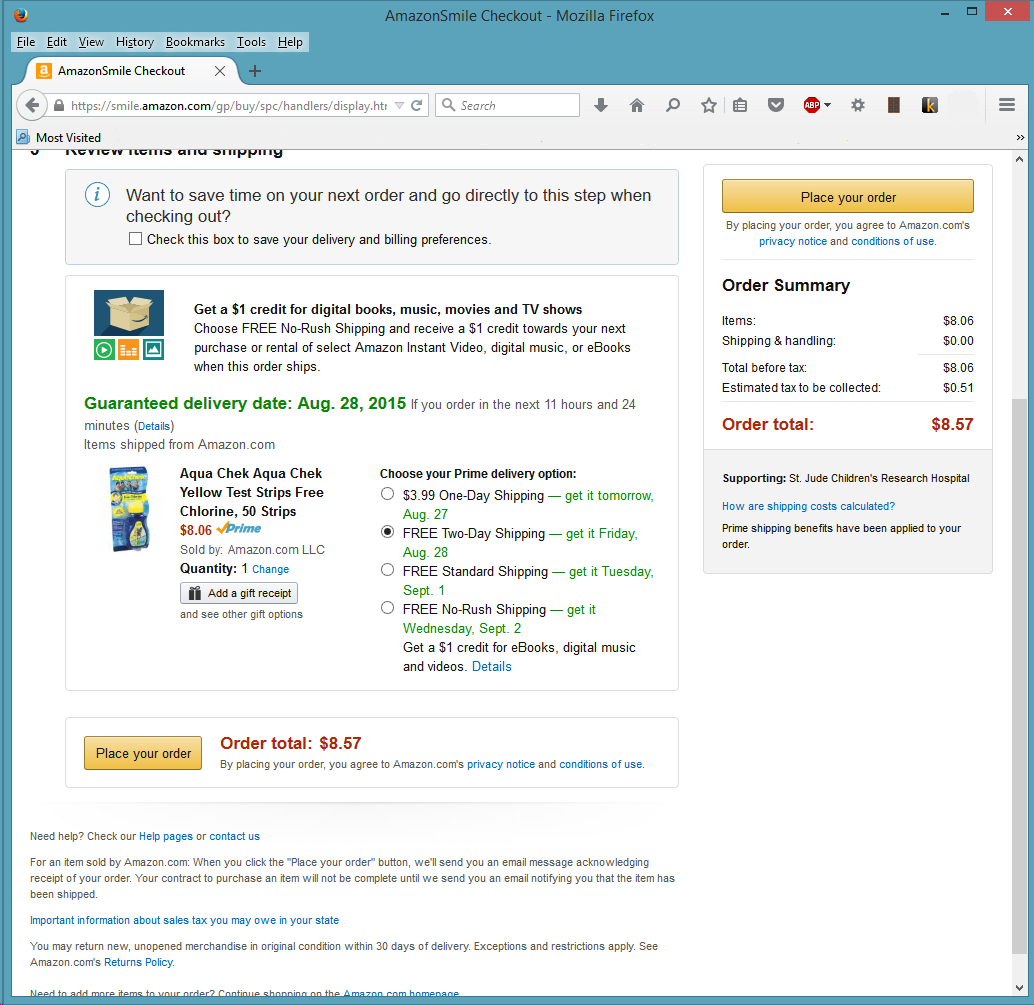Show more bookmarks toolbar chevron
The width and height of the screenshot is (1034, 1005).
(1020, 137)
